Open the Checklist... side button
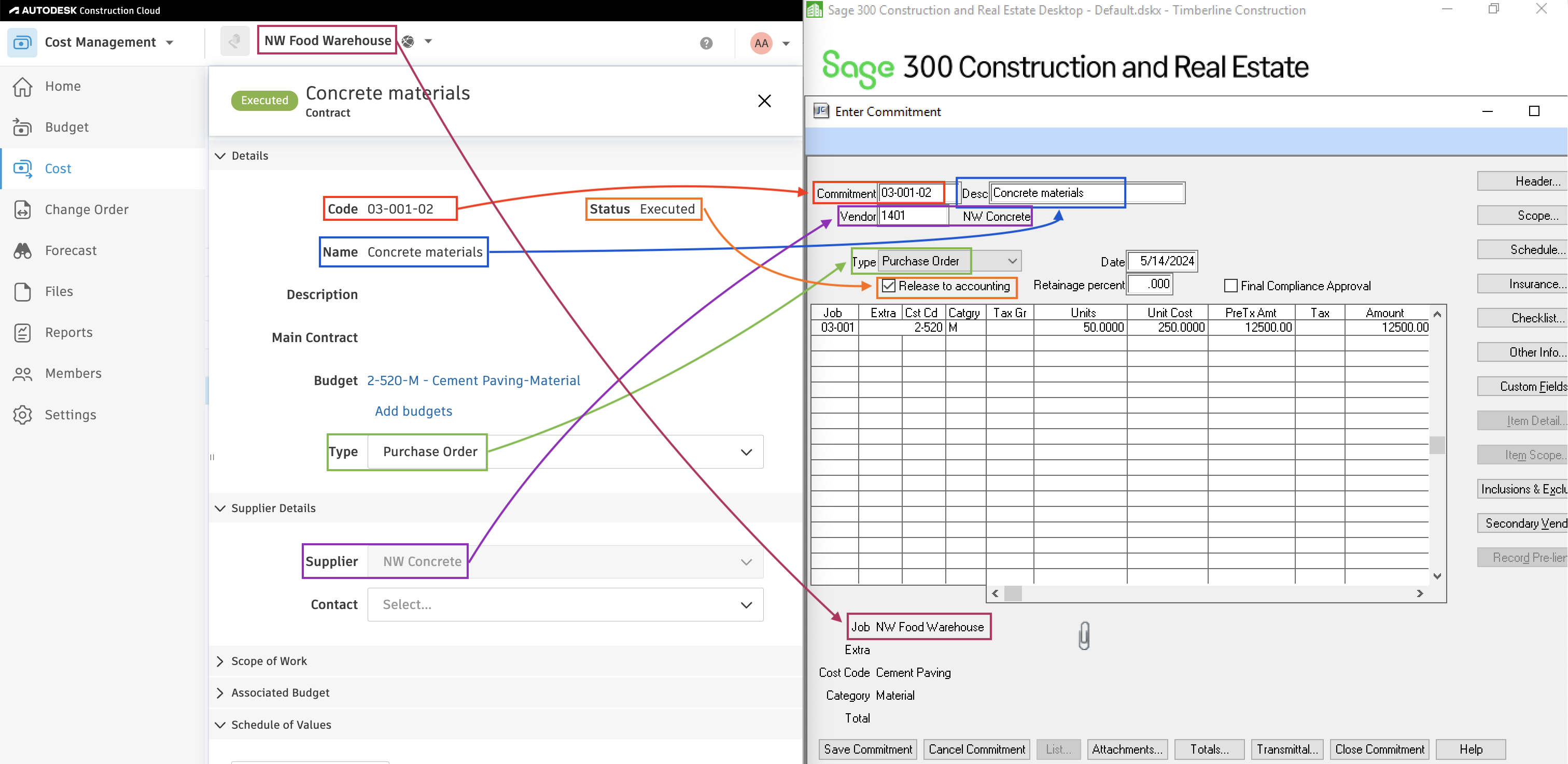The image size is (1568, 764). click(x=1522, y=318)
